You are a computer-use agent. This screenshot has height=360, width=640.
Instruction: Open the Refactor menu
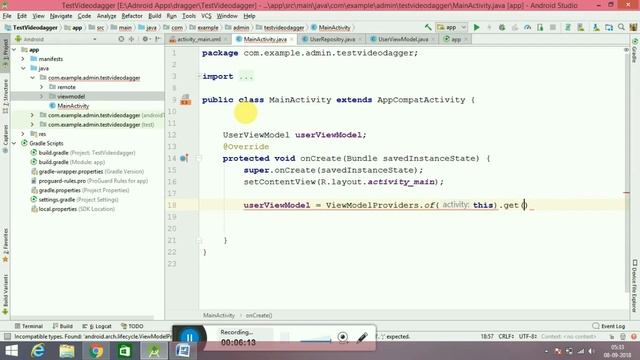tap(132, 16)
